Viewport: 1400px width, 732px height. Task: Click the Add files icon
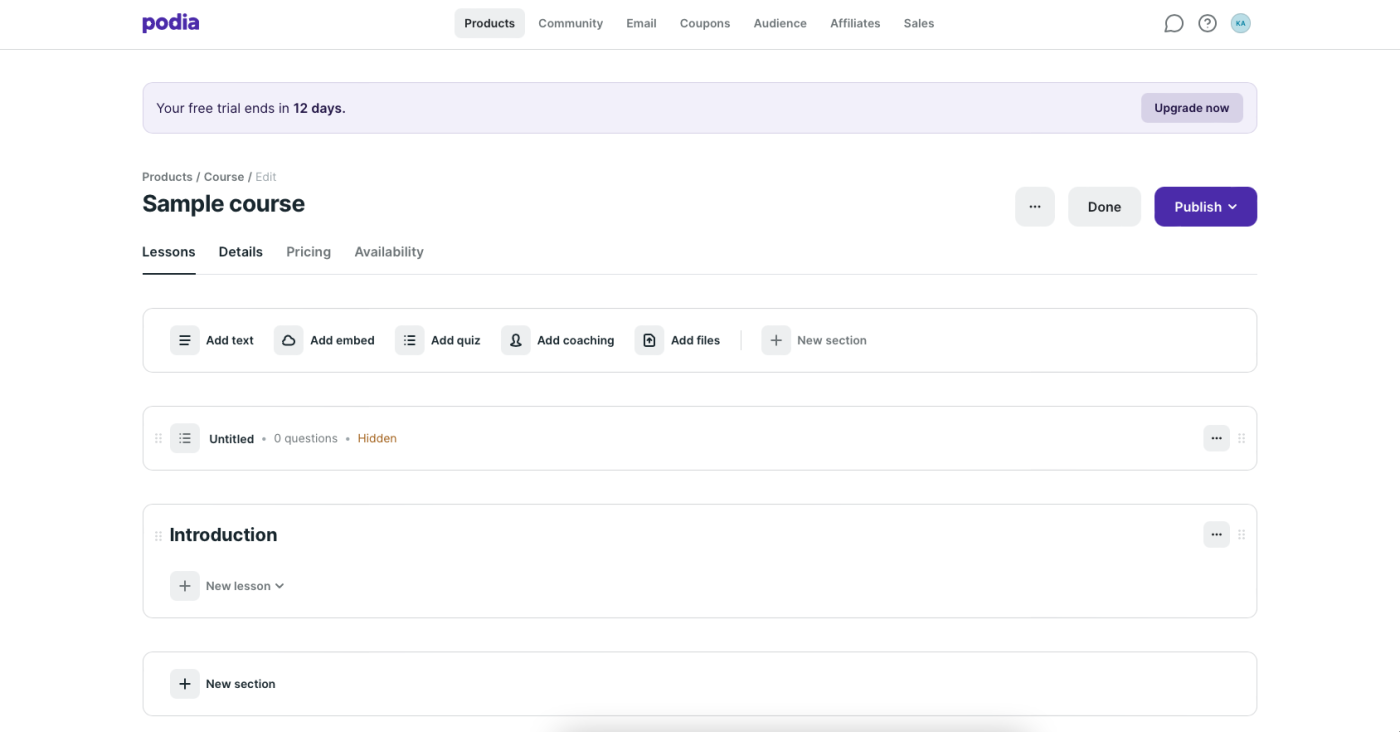[x=649, y=340]
